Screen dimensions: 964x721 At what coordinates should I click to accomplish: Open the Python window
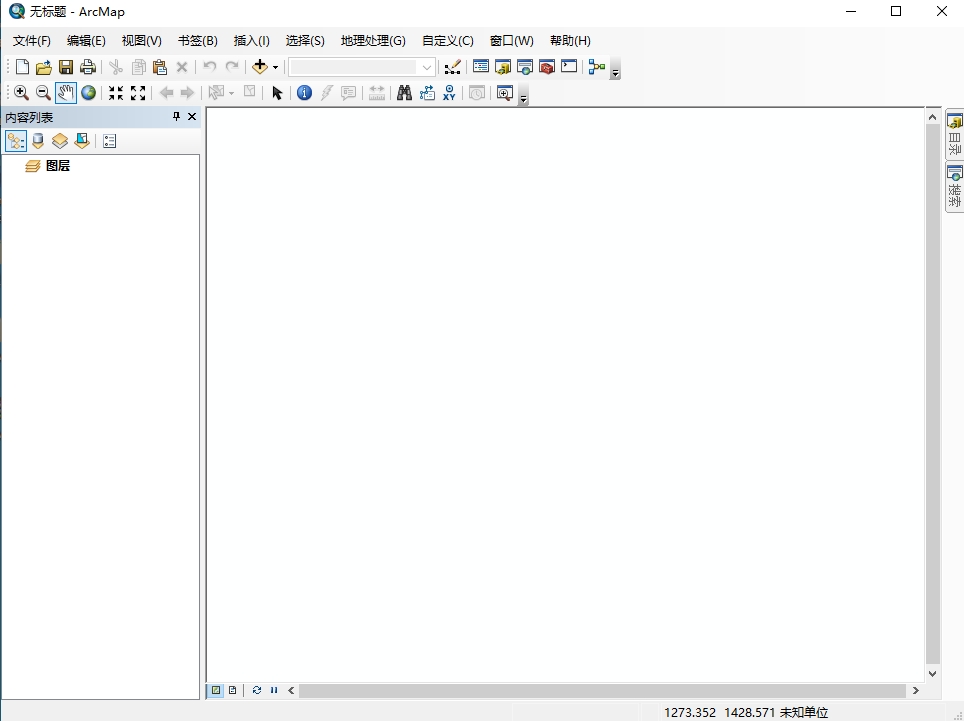(x=568, y=66)
